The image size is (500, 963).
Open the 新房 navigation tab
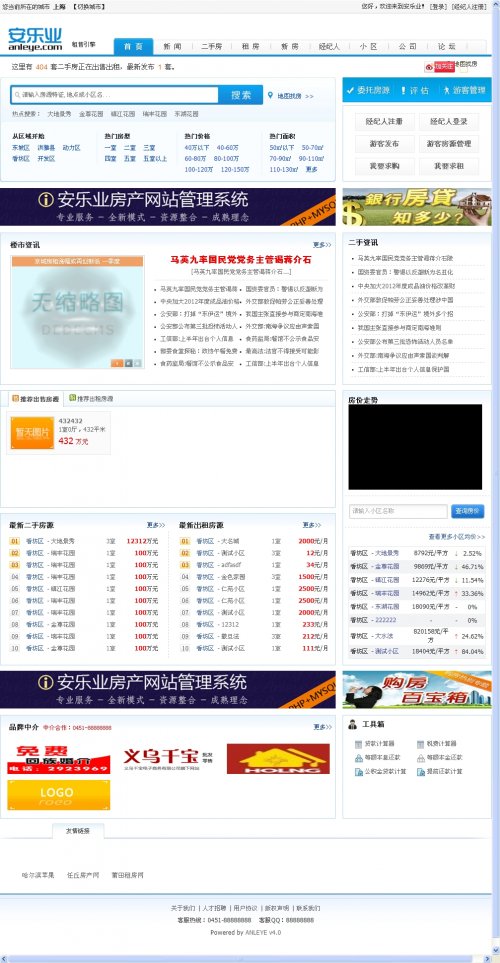[290, 47]
